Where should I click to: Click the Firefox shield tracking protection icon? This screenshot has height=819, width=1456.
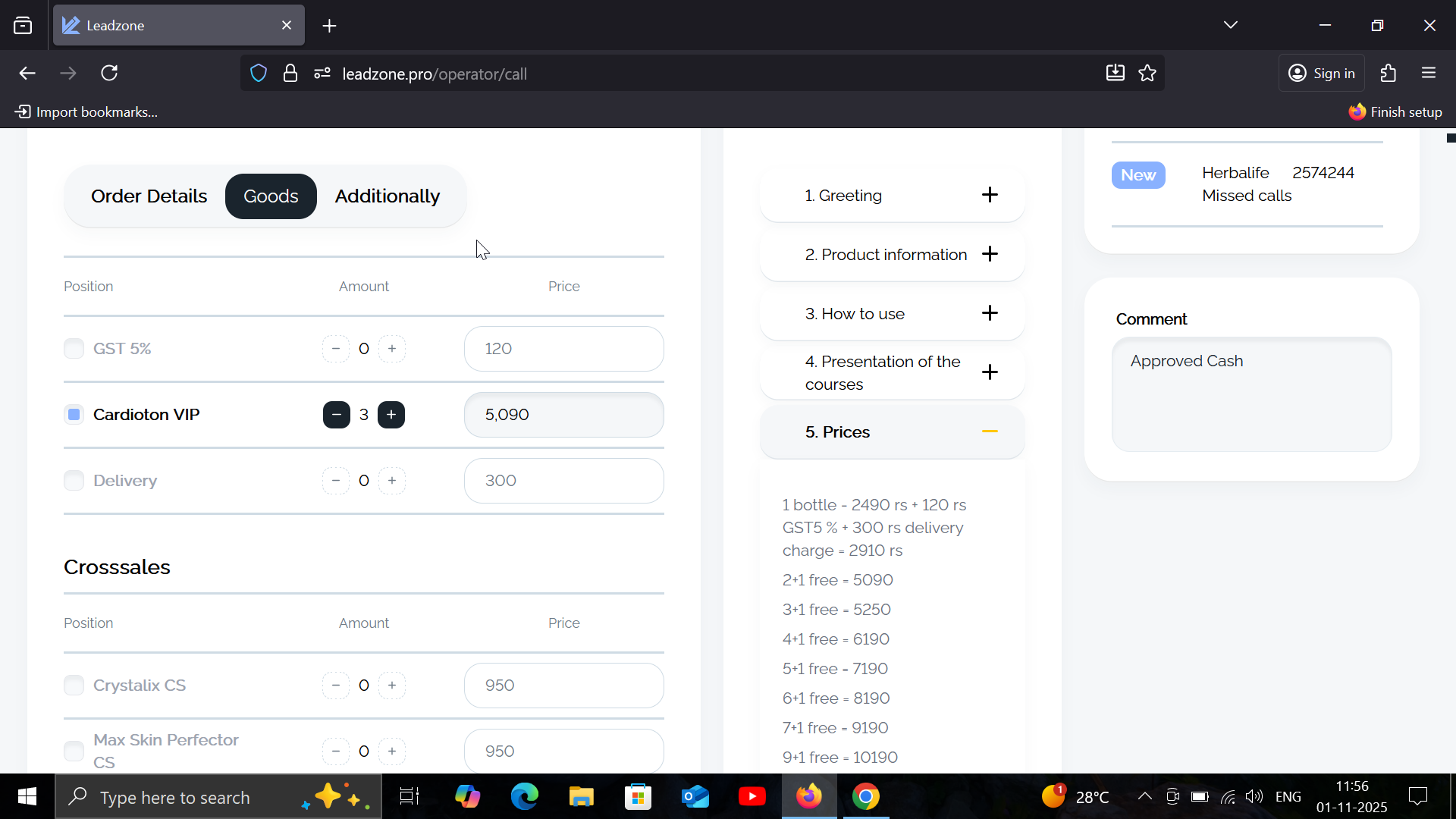(259, 74)
